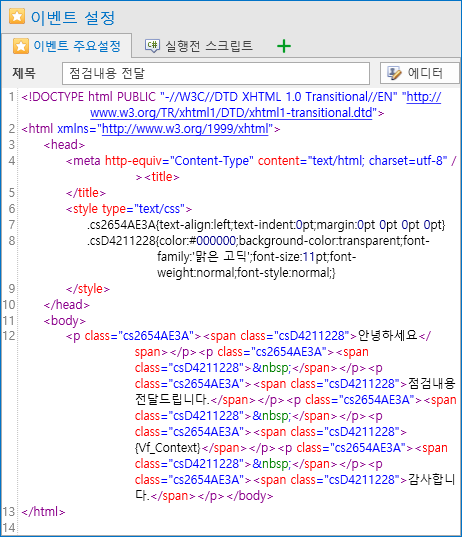Screen dimensions: 462x537
Task: Click the C# script icon on 실행전 스크립트 tab
Action: [152, 46]
